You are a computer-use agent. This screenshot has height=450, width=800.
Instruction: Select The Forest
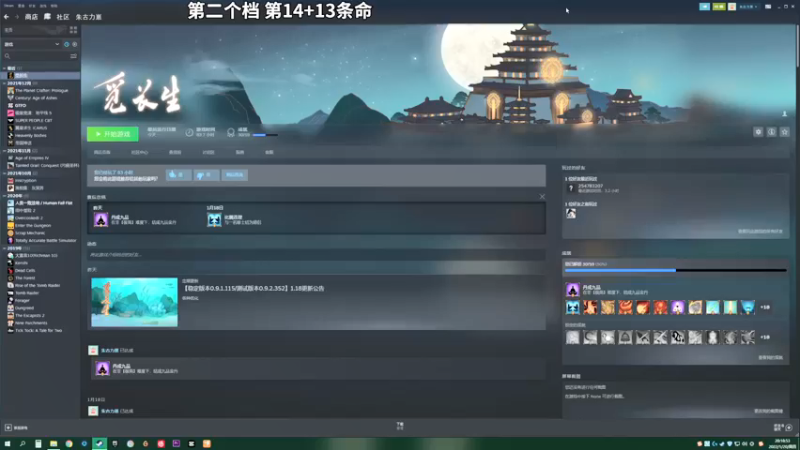(25, 278)
